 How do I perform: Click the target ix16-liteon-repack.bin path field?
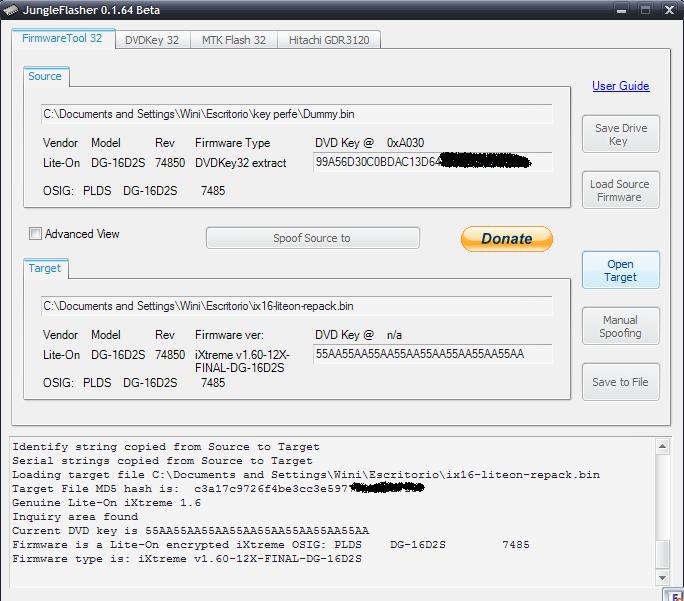tap(297, 306)
